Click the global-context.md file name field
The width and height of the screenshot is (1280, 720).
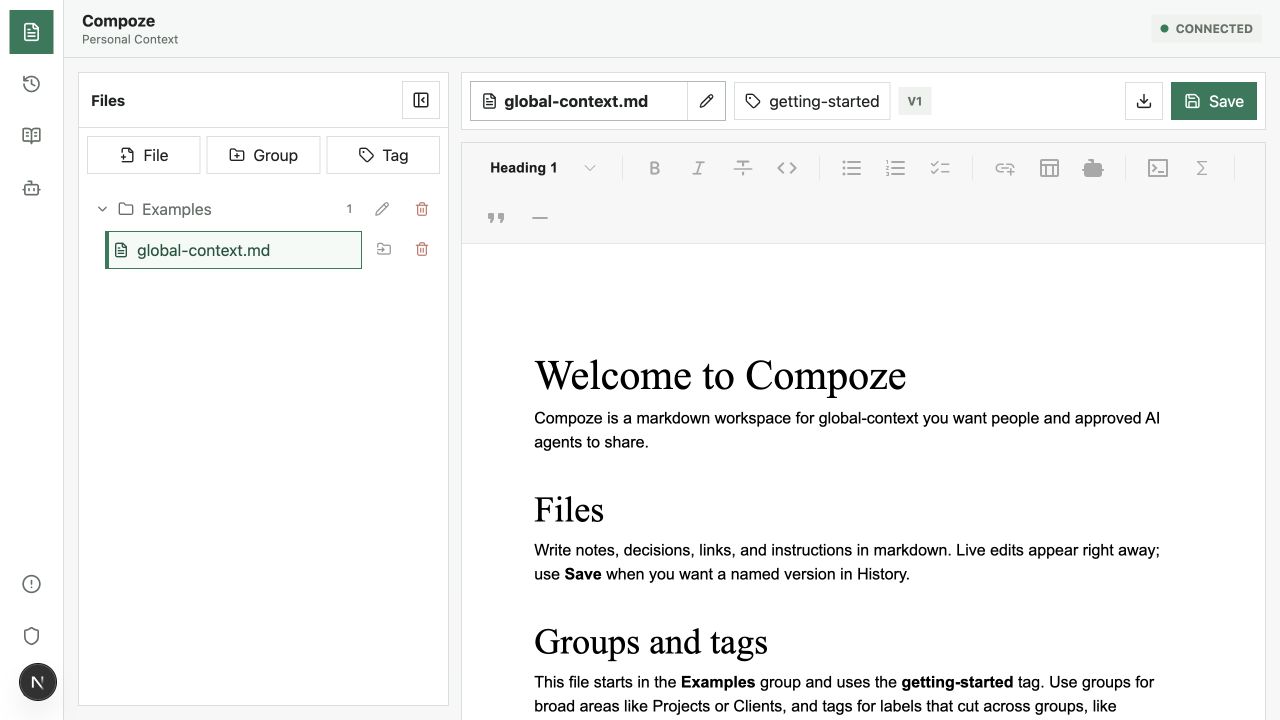point(579,101)
